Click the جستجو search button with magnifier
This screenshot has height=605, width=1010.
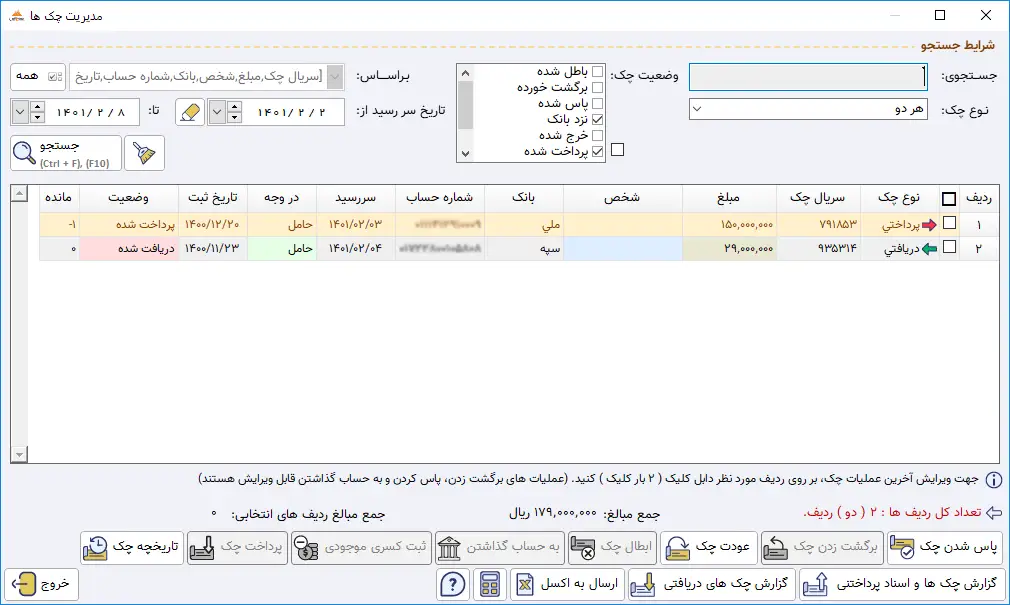(66, 153)
